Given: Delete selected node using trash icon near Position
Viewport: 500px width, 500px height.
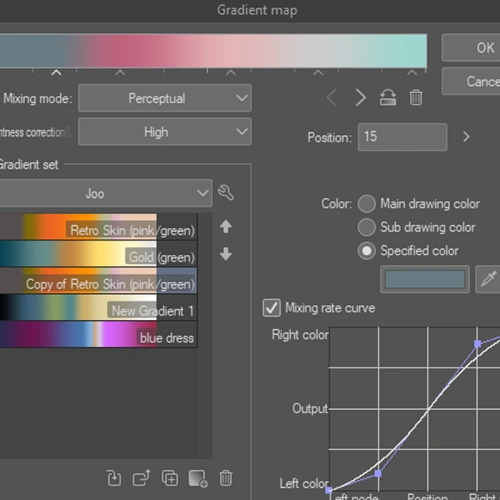Looking at the screenshot, I should [x=416, y=98].
